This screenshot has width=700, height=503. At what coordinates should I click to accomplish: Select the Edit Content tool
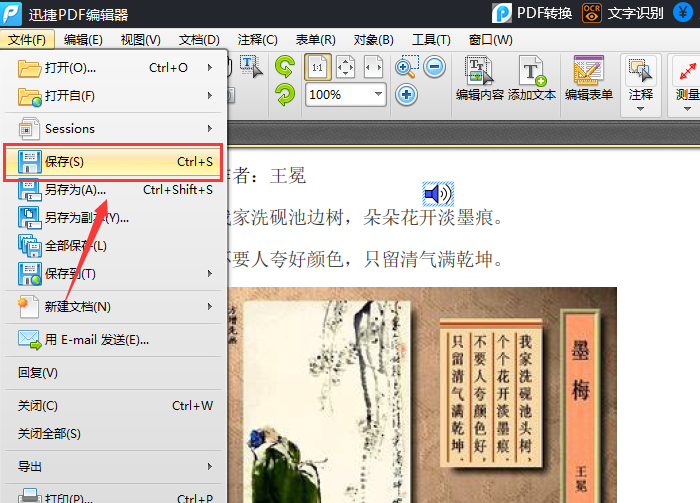click(x=479, y=79)
